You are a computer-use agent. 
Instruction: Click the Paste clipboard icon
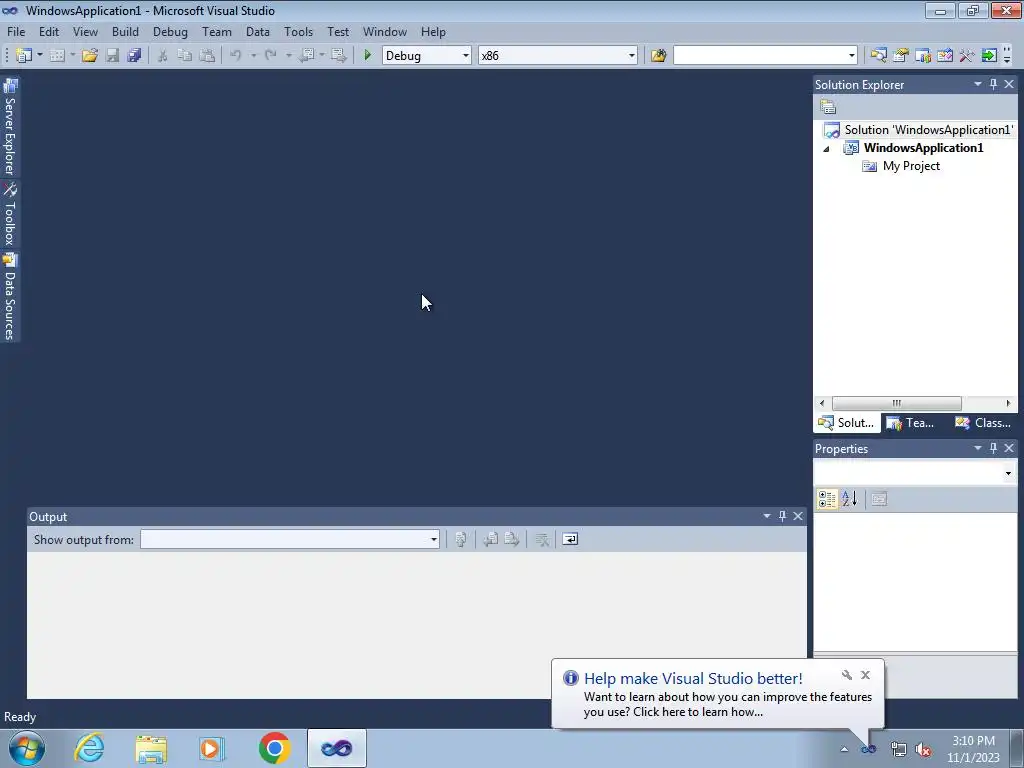207,56
